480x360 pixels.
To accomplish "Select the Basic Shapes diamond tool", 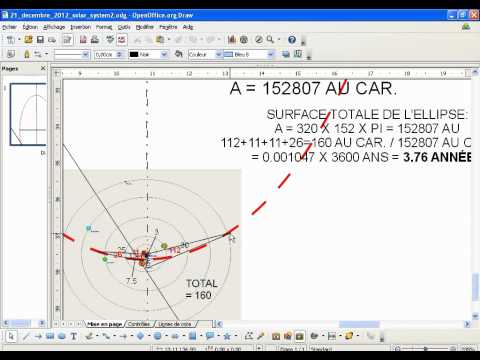I will pyautogui.click(x=140, y=336).
